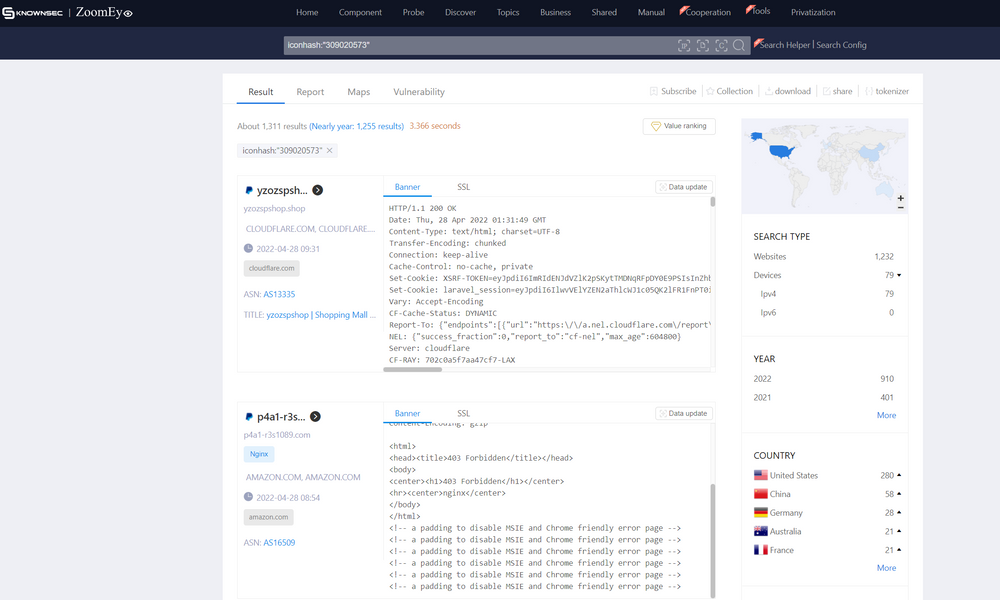The width and height of the screenshot is (1000, 600).
Task: Select the Result tab
Action: click(260, 92)
